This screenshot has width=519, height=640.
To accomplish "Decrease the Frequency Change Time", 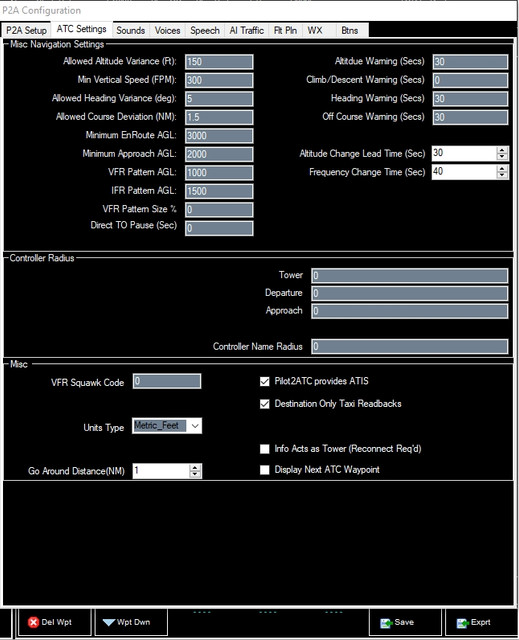I will coord(502,176).
